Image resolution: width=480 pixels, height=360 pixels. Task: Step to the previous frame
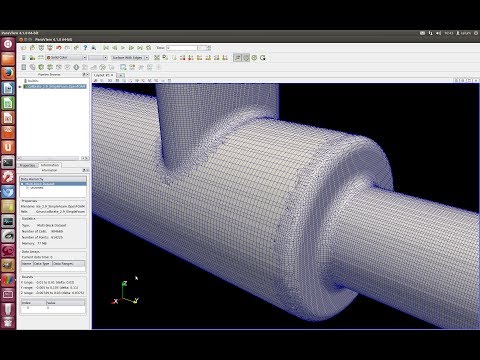(x=114, y=48)
